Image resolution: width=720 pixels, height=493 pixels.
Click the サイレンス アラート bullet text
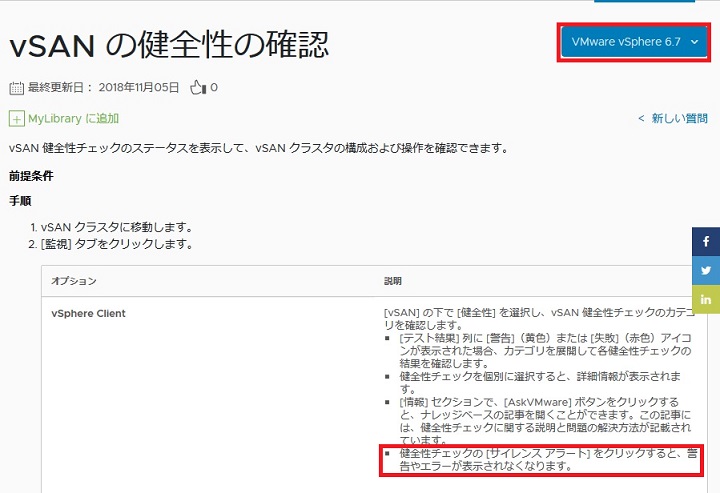point(548,460)
